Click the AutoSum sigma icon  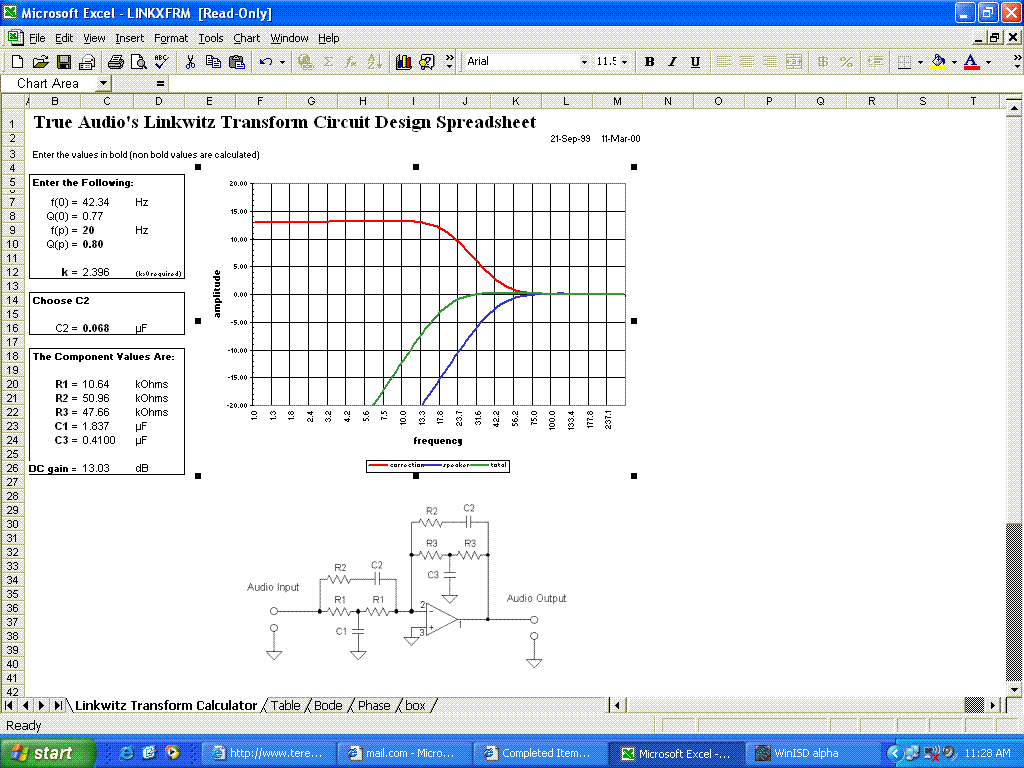coord(328,61)
